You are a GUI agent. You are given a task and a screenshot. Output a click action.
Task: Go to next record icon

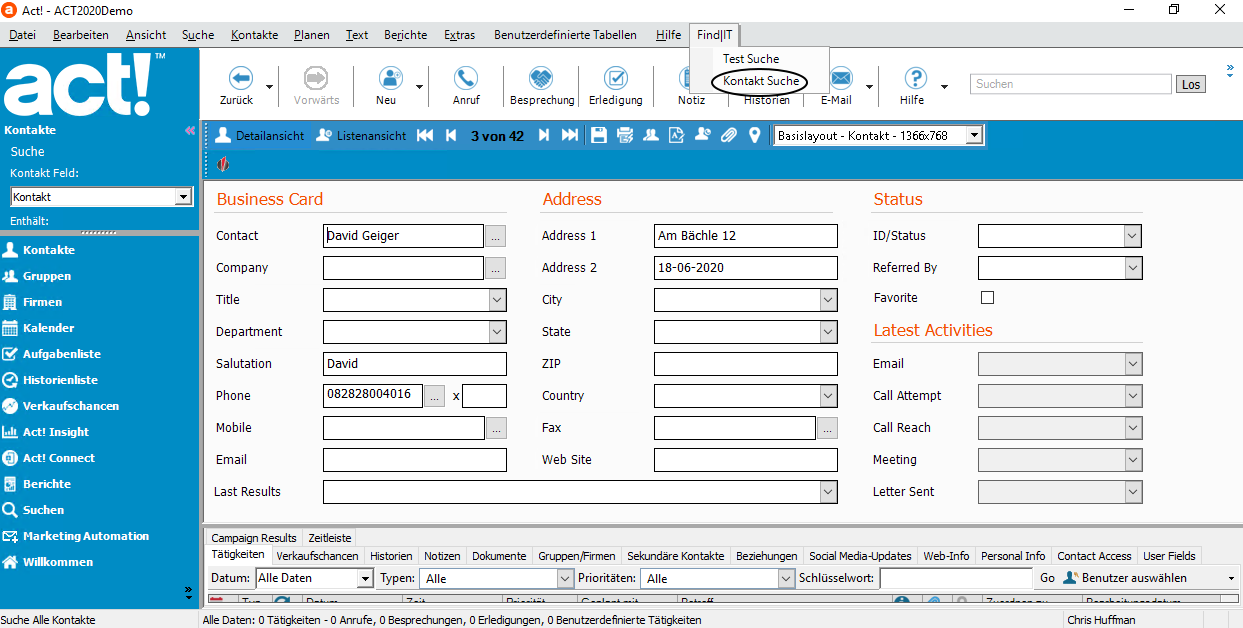point(544,135)
